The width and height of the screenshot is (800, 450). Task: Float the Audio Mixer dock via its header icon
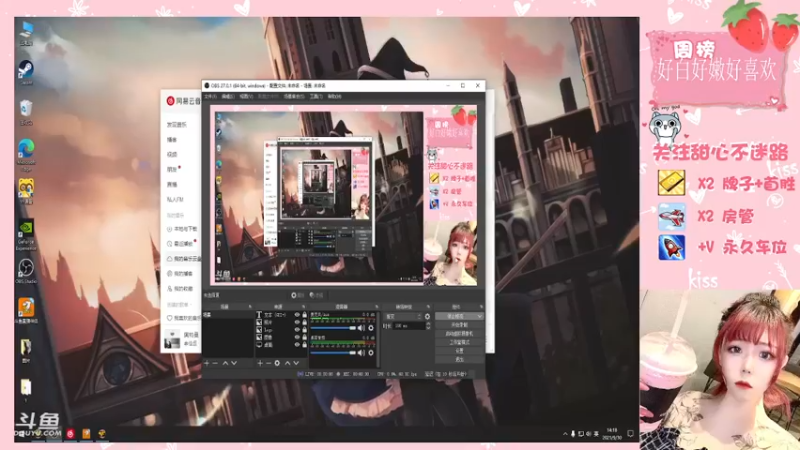click(x=376, y=307)
